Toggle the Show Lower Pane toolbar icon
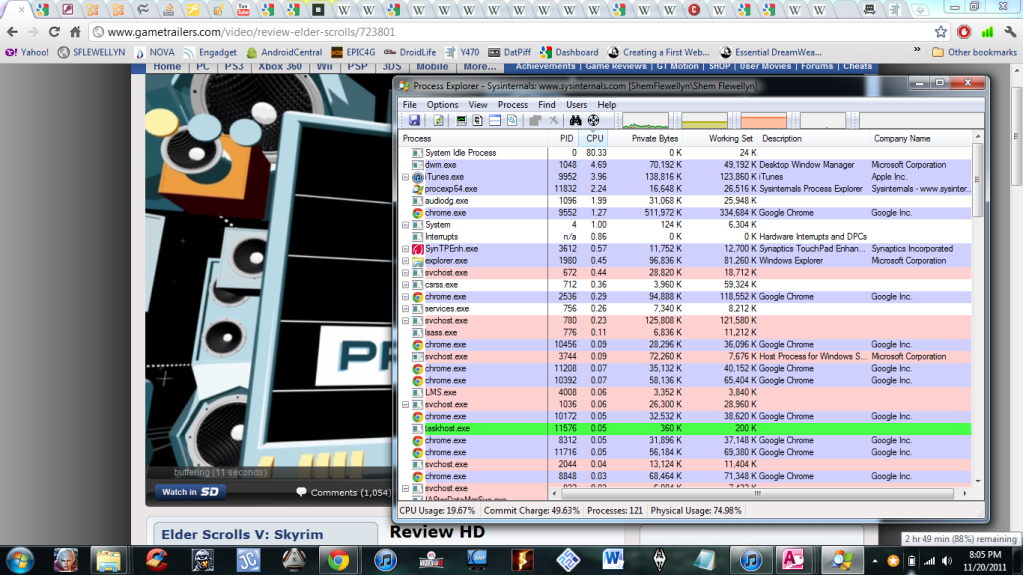Image resolution: width=1023 pixels, height=575 pixels. tap(495, 121)
